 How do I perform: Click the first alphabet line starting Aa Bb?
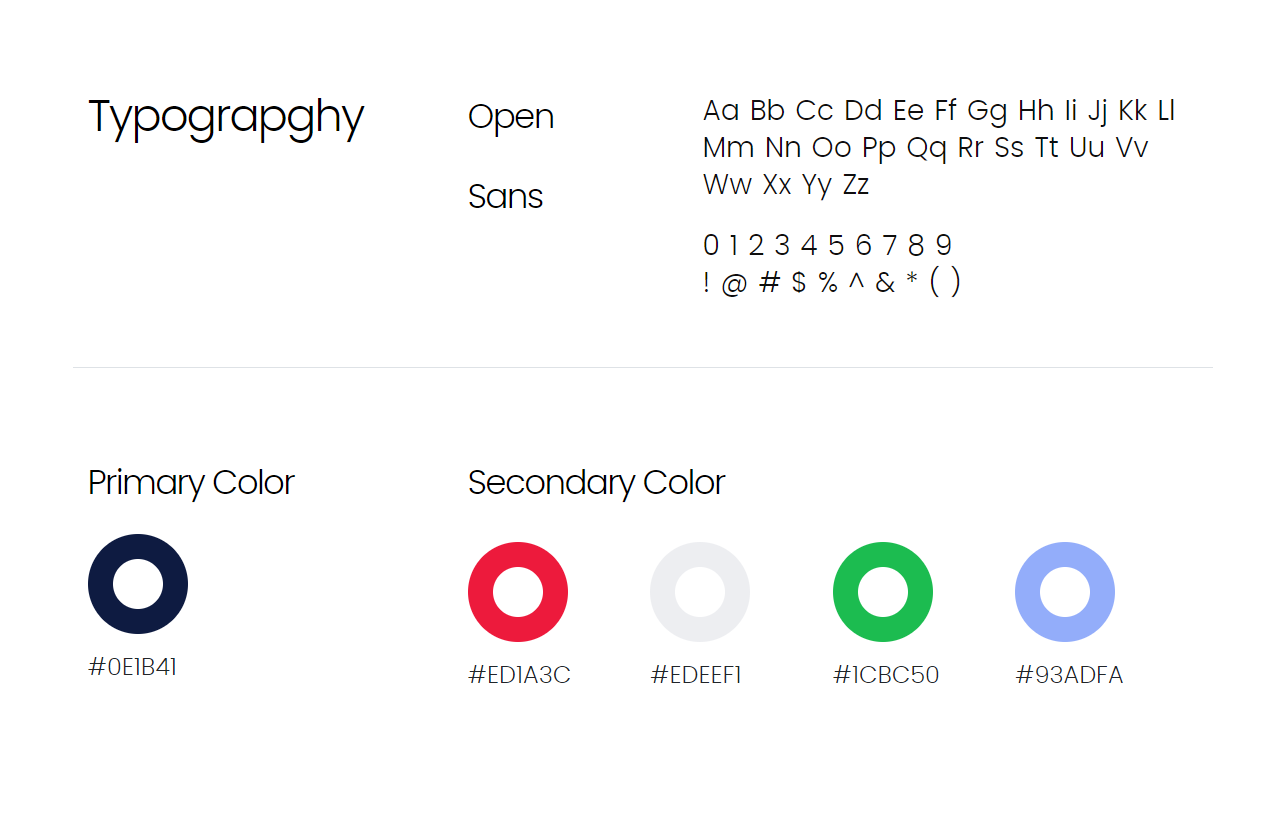[939, 110]
